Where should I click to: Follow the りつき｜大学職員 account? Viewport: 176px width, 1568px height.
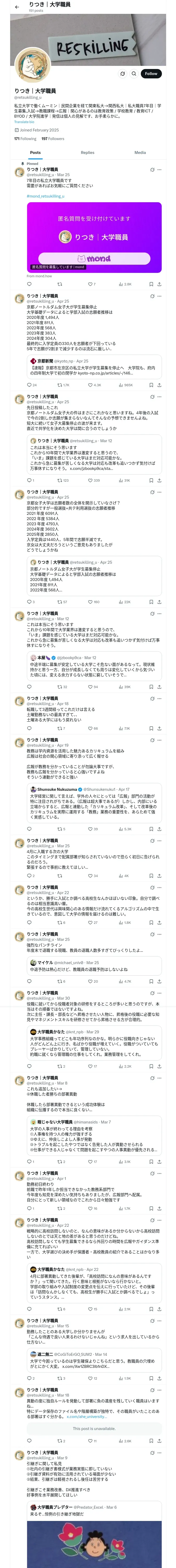click(x=150, y=74)
